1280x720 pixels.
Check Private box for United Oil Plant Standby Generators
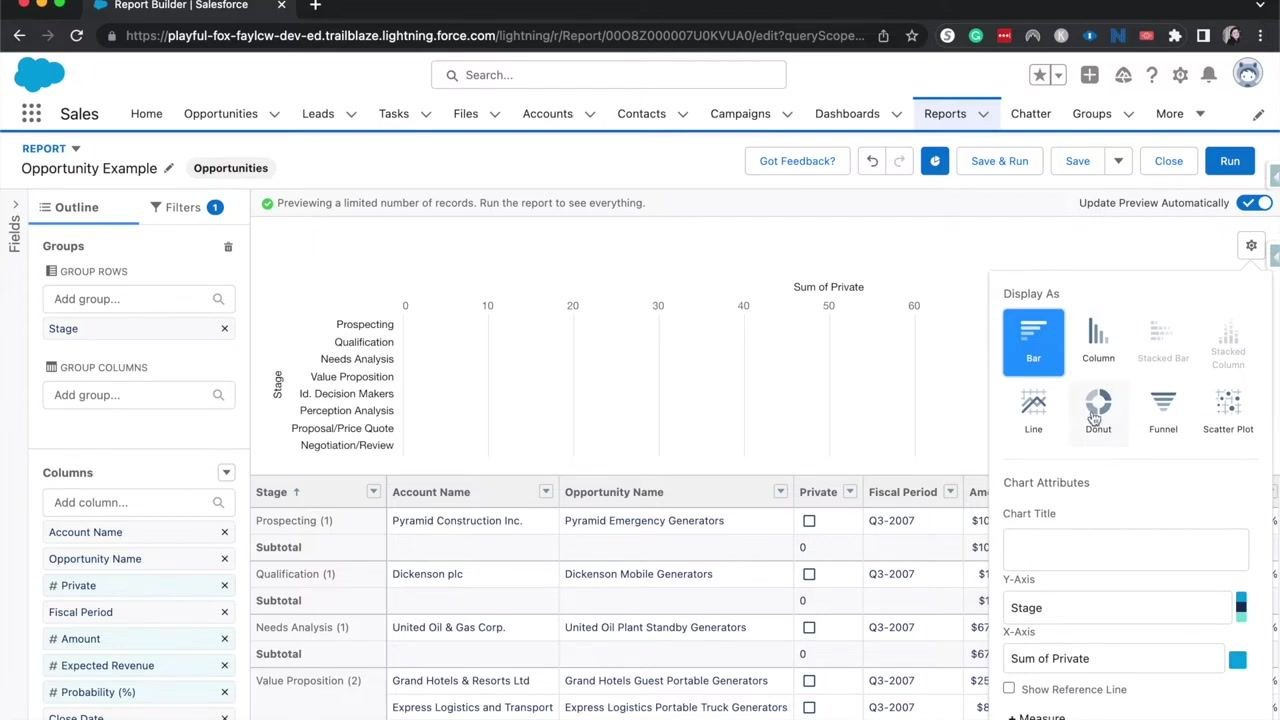[x=809, y=628]
